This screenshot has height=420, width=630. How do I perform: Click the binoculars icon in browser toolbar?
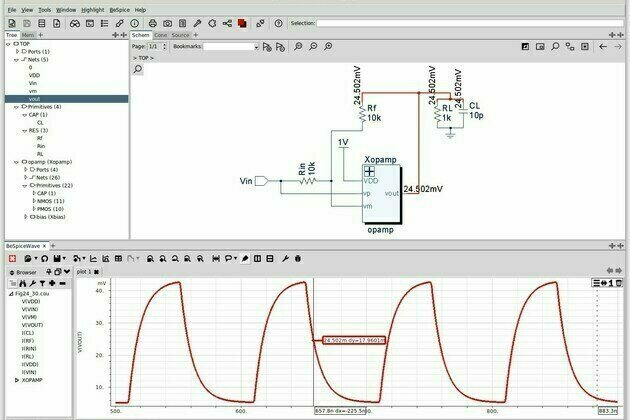(x=22, y=283)
